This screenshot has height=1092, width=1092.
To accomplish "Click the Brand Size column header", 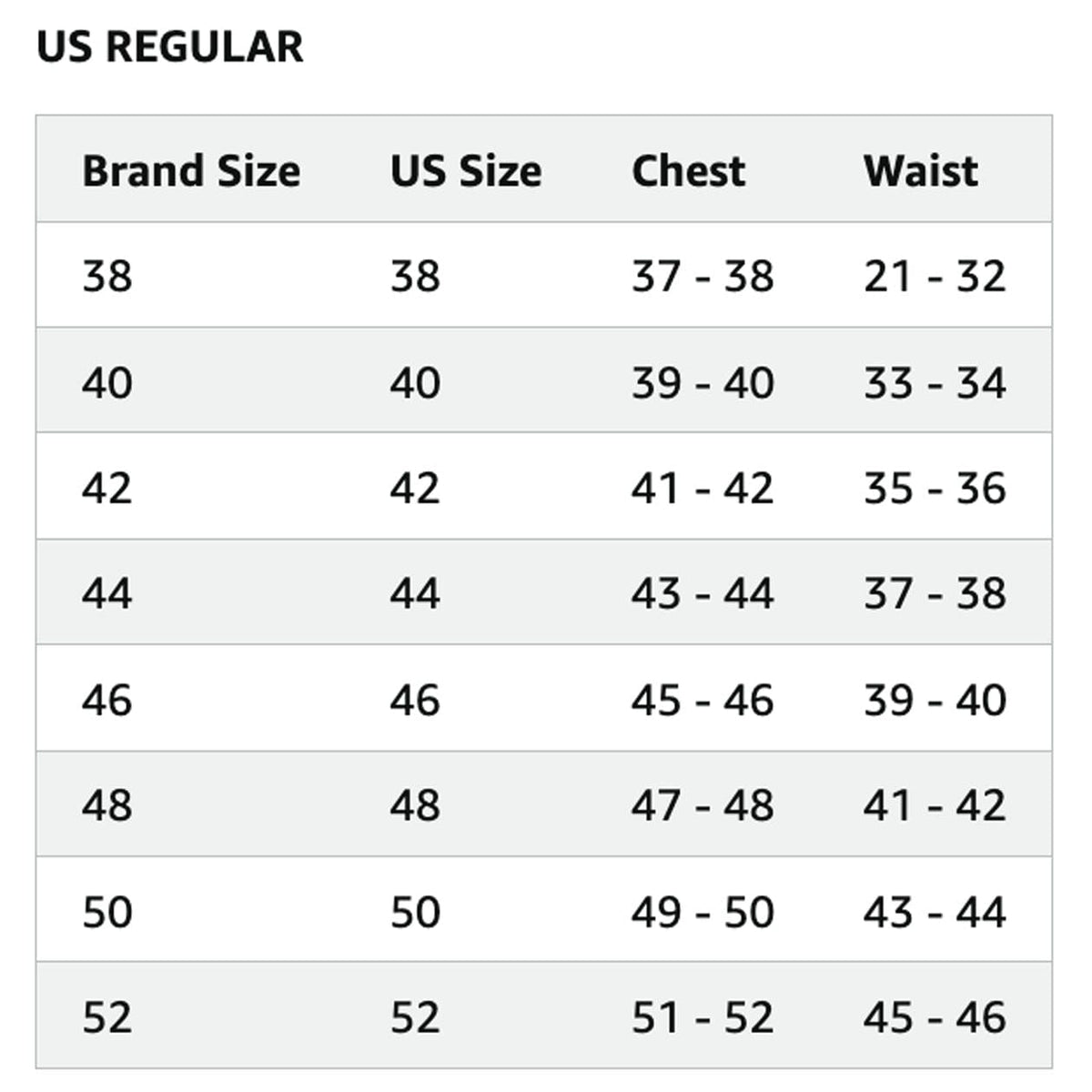I will tap(191, 171).
